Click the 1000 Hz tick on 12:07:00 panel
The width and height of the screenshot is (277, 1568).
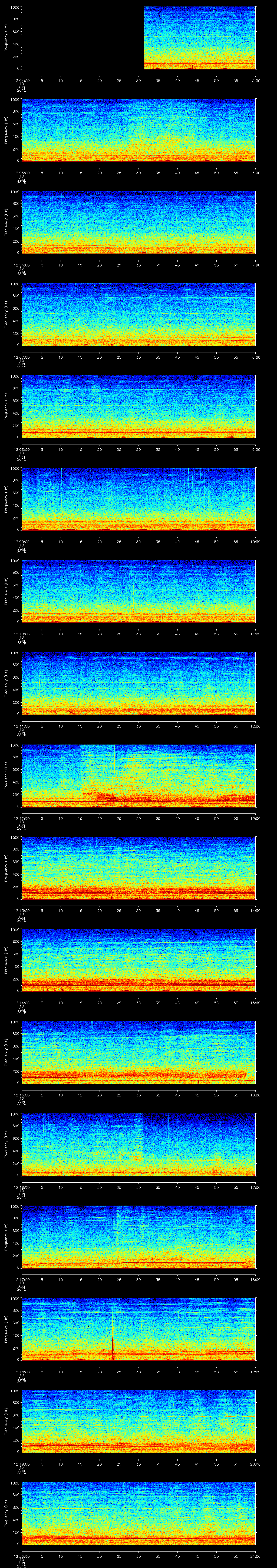point(15,284)
